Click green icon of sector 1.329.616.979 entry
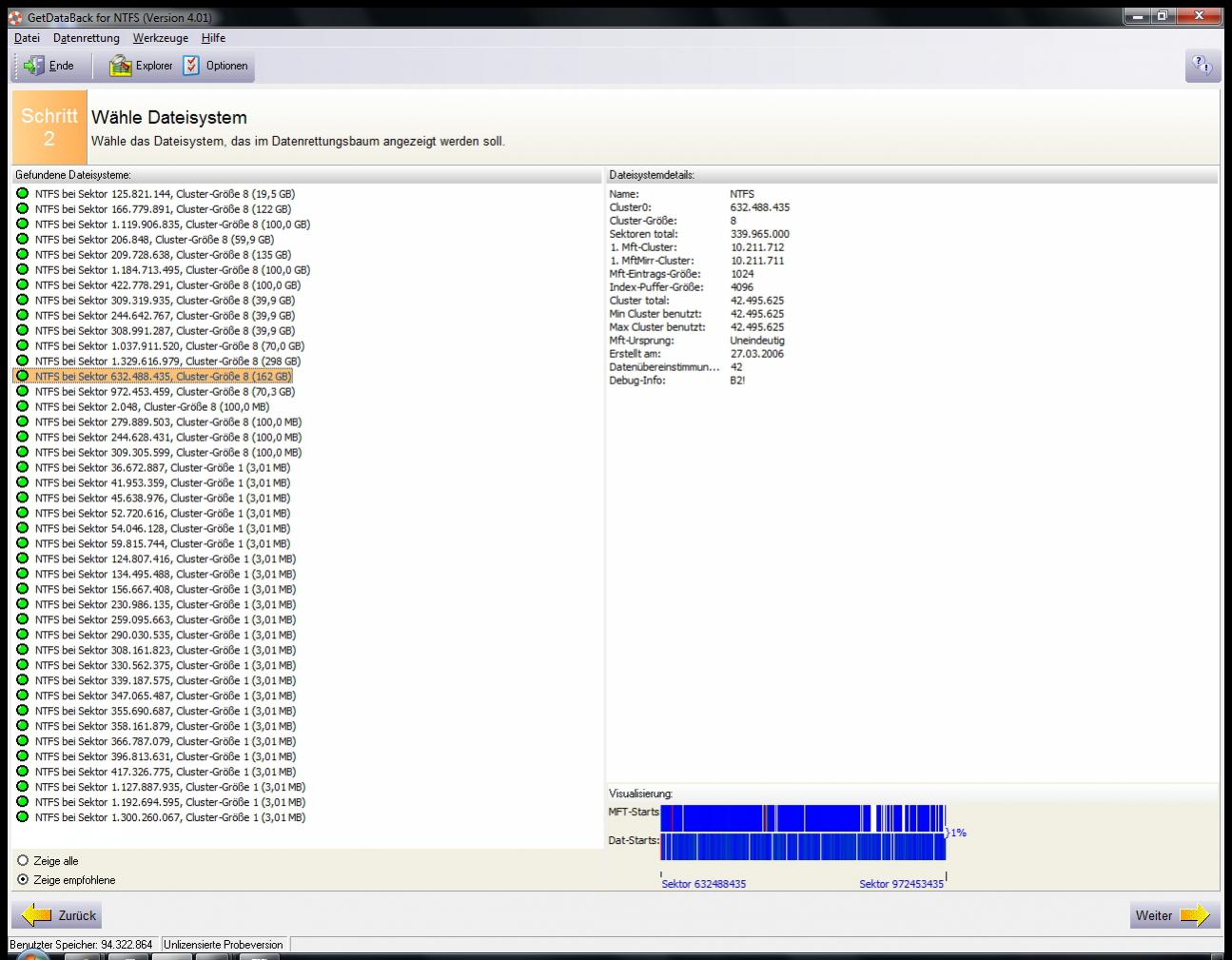1232x960 pixels. [23, 362]
